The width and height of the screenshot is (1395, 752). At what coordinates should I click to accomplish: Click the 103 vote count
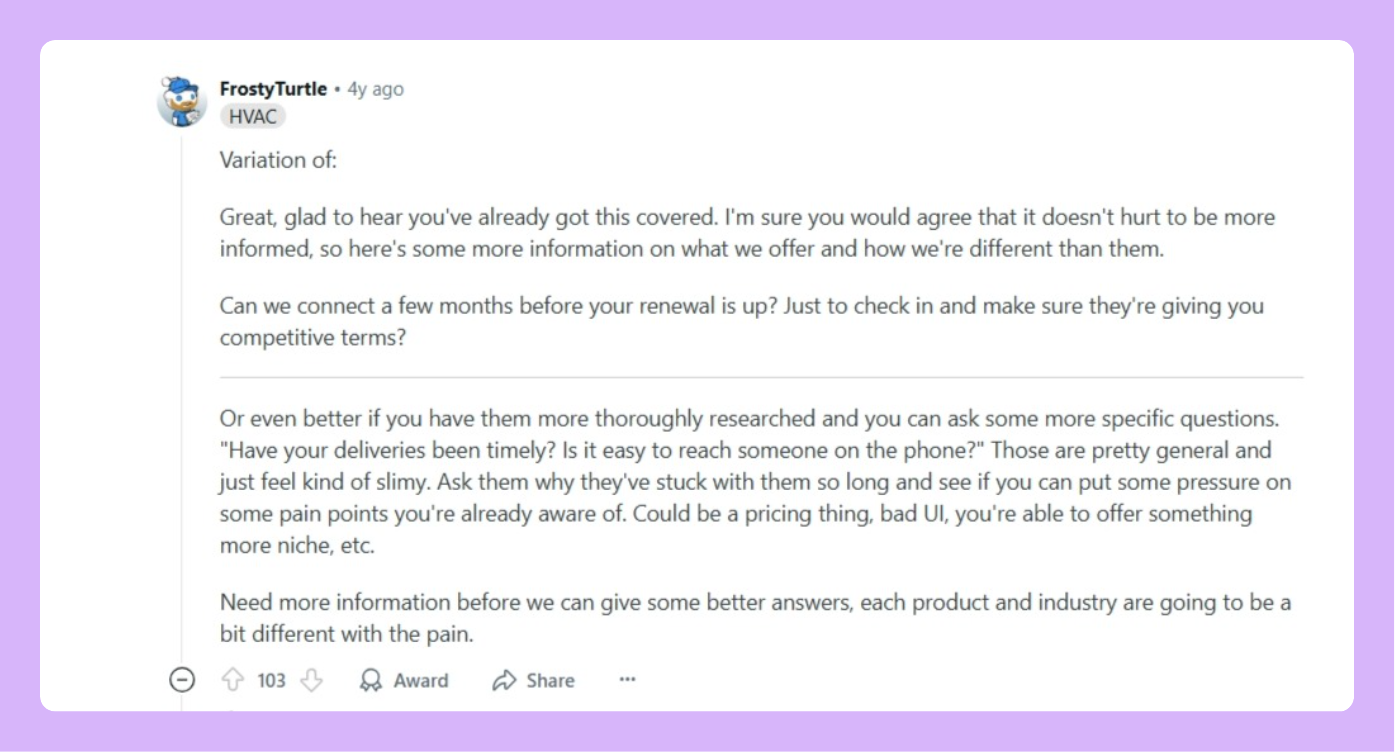coord(271,681)
